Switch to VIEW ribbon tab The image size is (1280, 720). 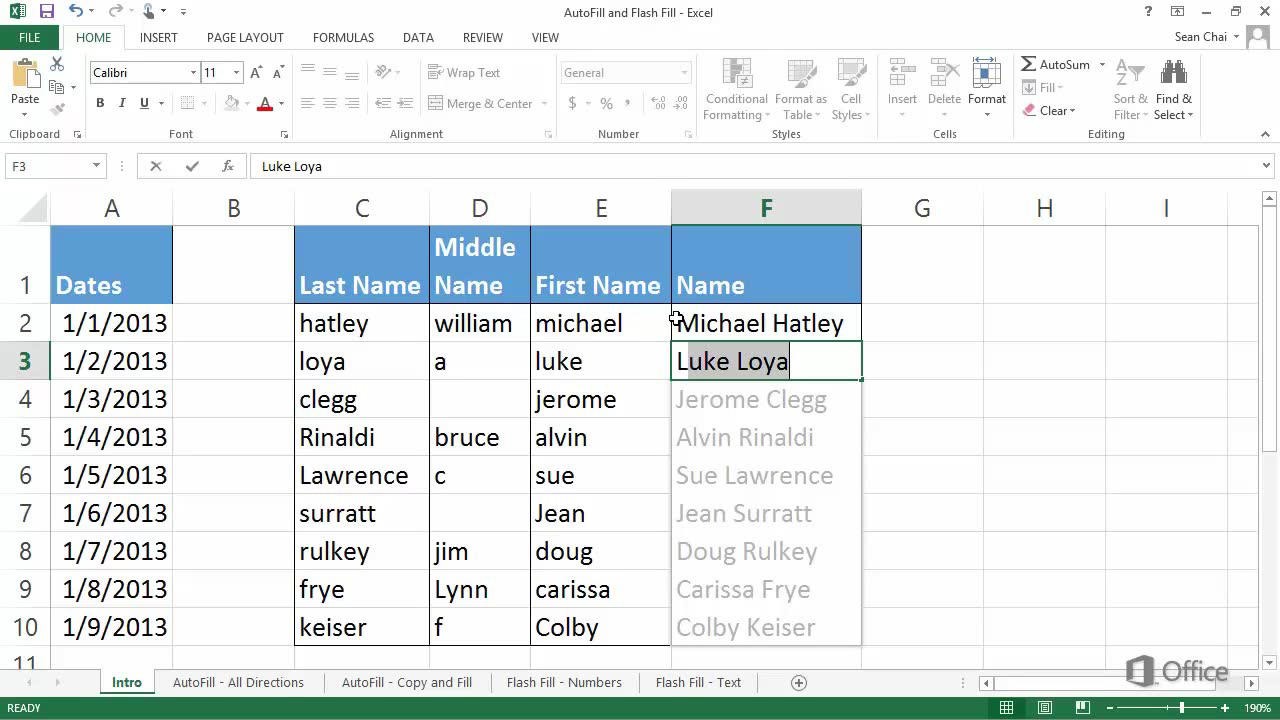tap(545, 37)
